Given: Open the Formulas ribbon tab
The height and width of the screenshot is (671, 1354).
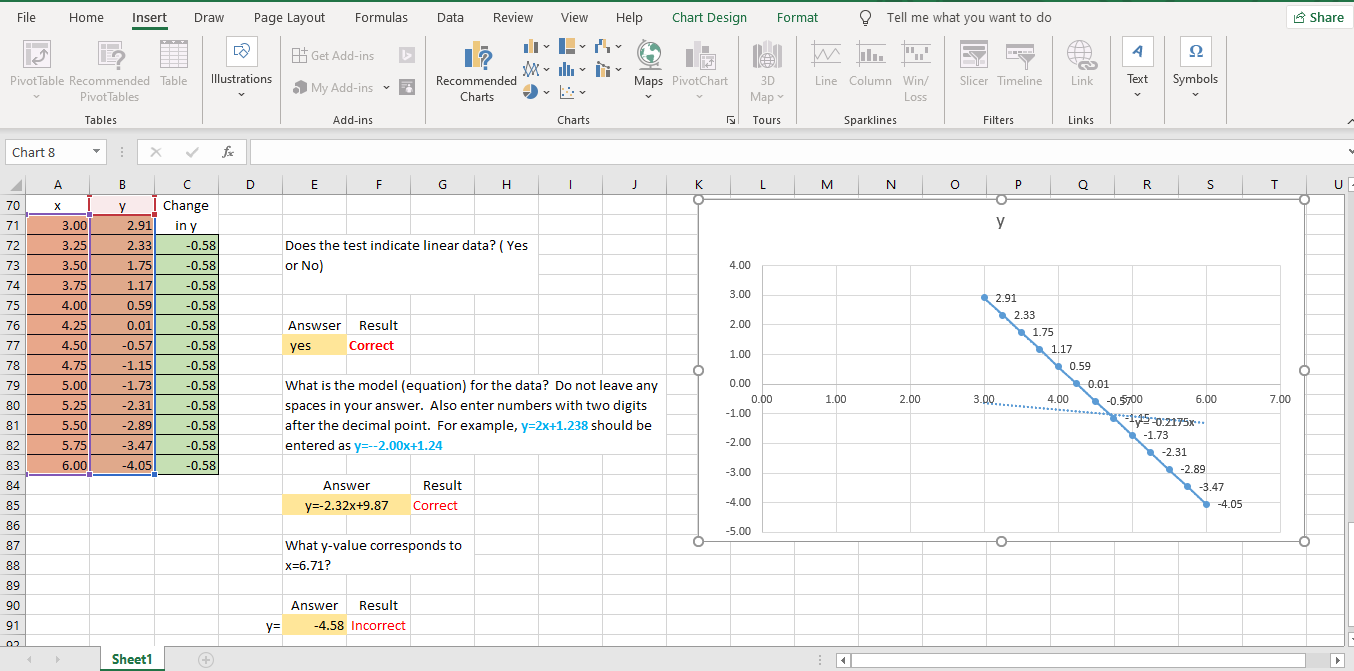Looking at the screenshot, I should pyautogui.click(x=381, y=17).
